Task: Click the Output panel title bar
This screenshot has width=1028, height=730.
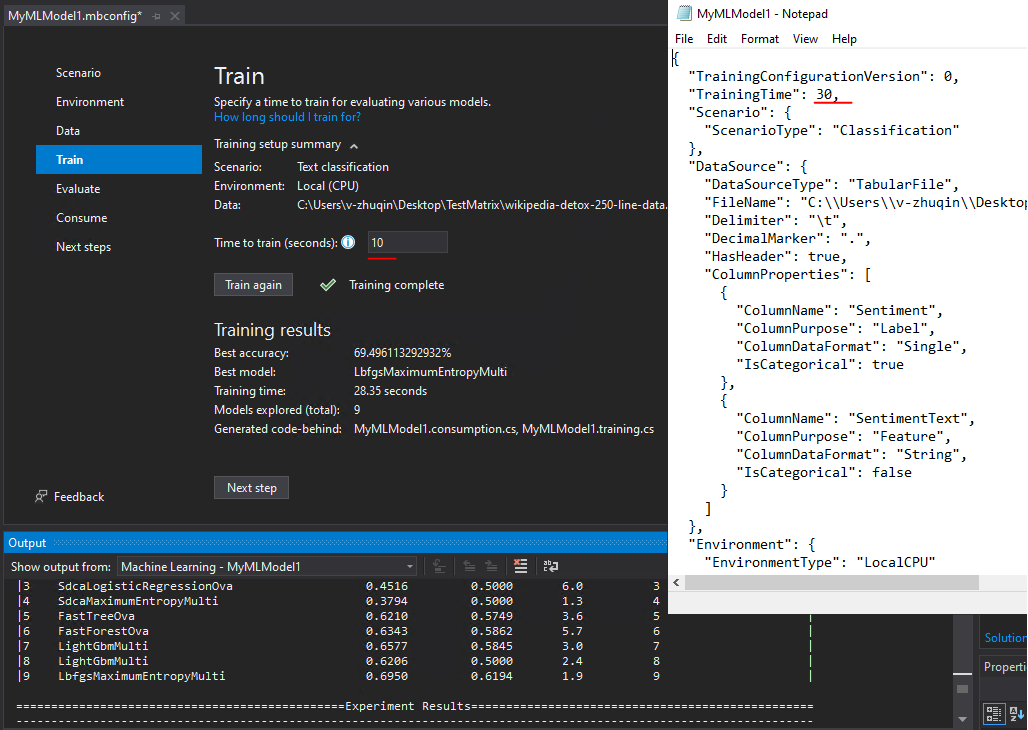Action: (336, 542)
